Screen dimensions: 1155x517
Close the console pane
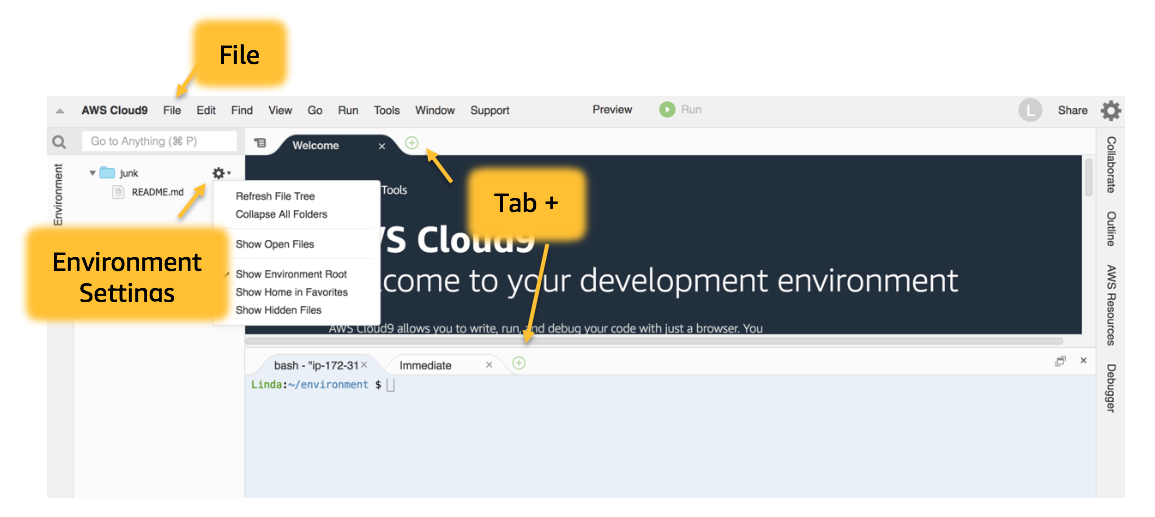click(x=1084, y=361)
